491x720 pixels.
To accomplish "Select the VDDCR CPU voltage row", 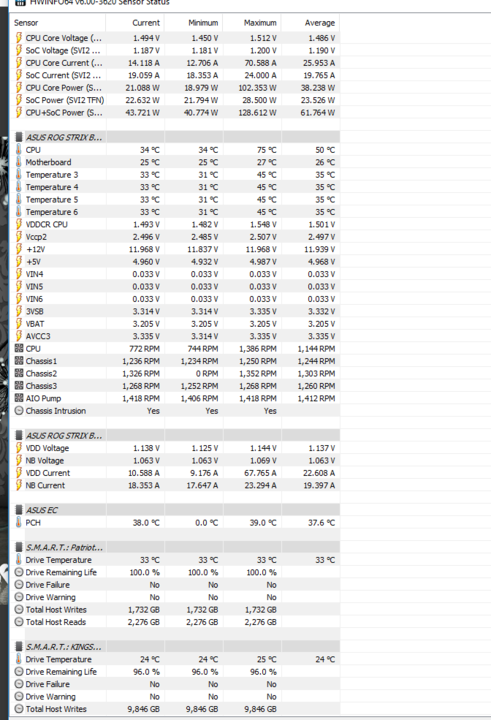I will [x=175, y=224].
